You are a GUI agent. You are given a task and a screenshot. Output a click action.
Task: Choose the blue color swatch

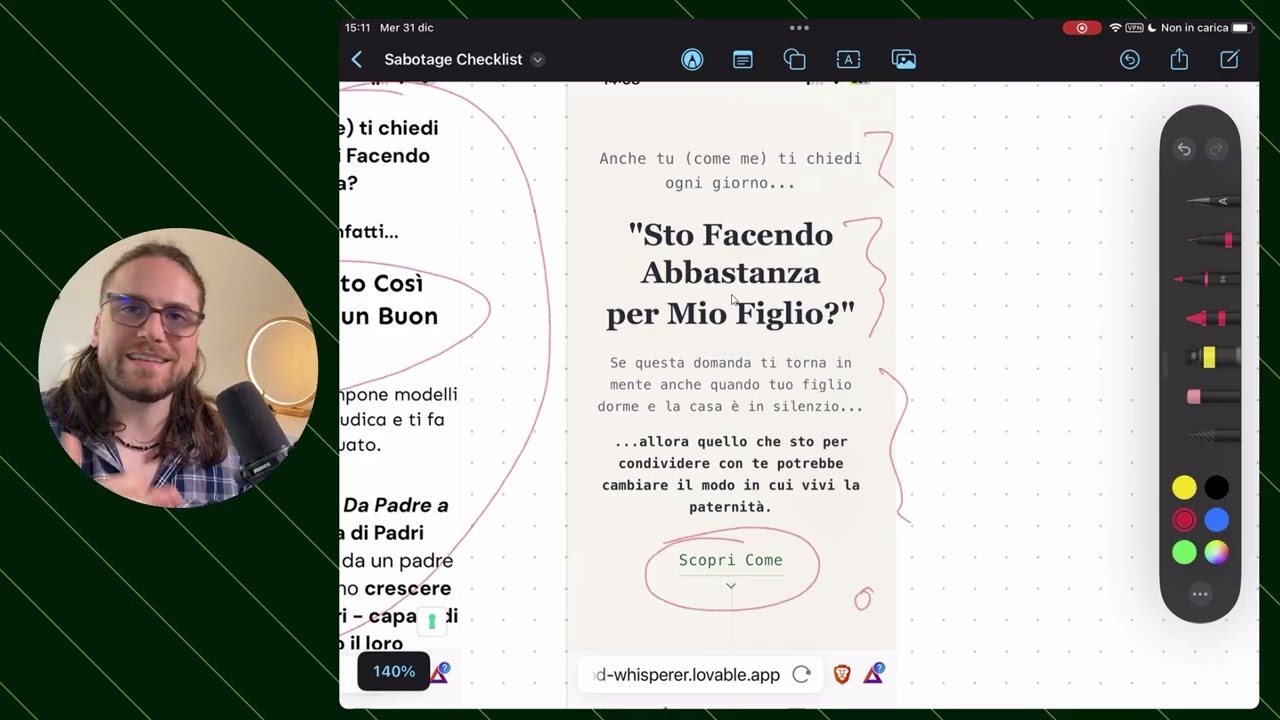[1216, 520]
